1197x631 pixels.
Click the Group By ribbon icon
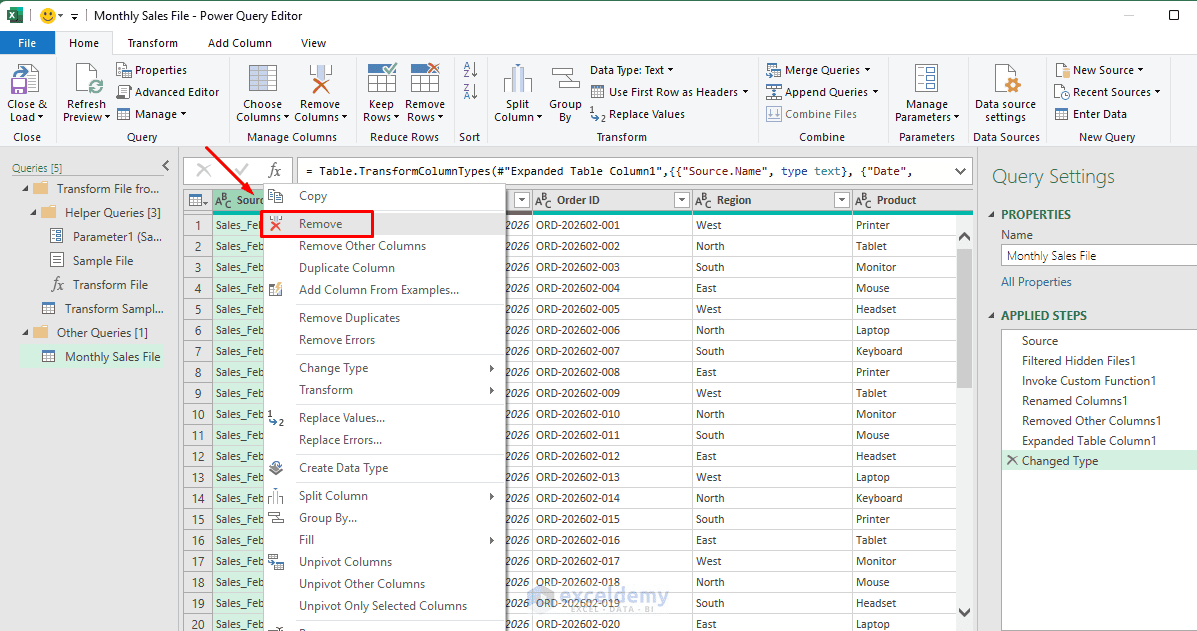[566, 80]
